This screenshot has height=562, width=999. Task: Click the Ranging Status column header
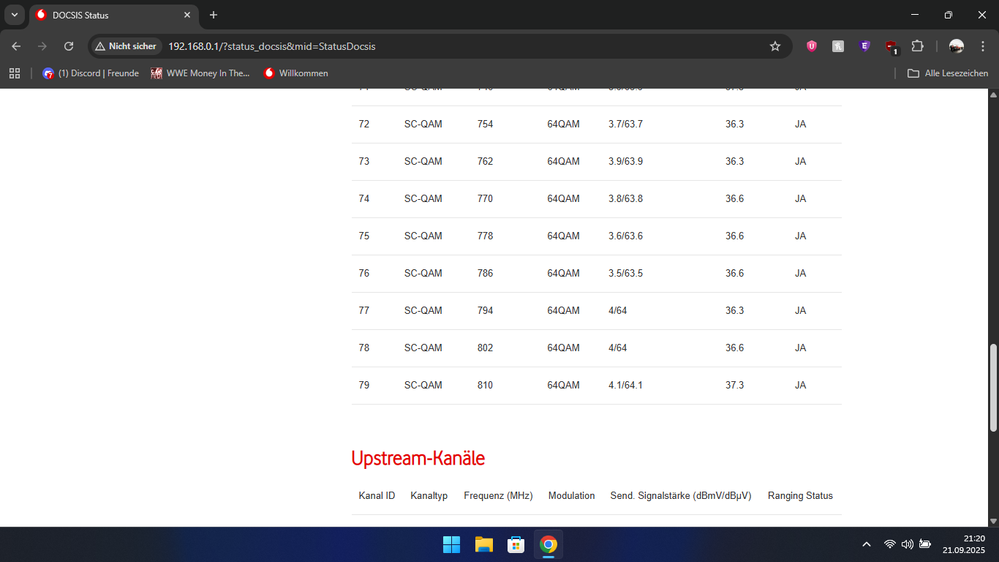[x=800, y=496]
